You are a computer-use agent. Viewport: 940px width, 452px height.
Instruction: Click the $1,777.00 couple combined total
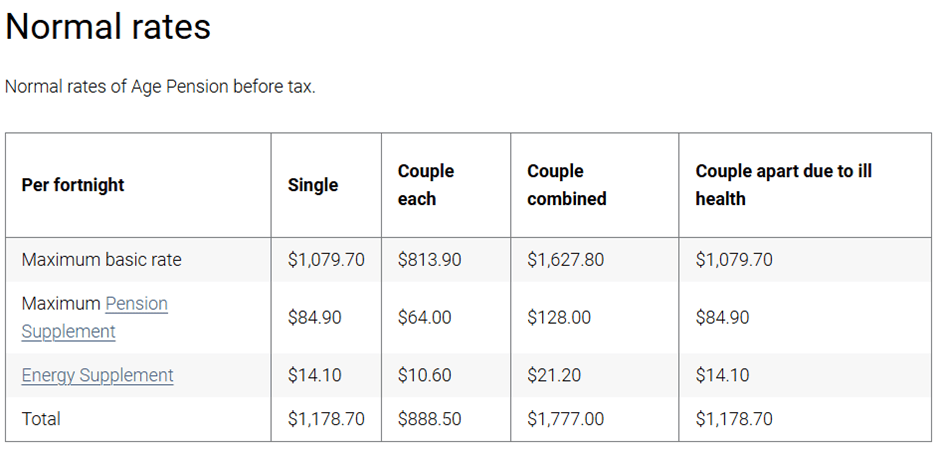pyautogui.click(x=565, y=419)
